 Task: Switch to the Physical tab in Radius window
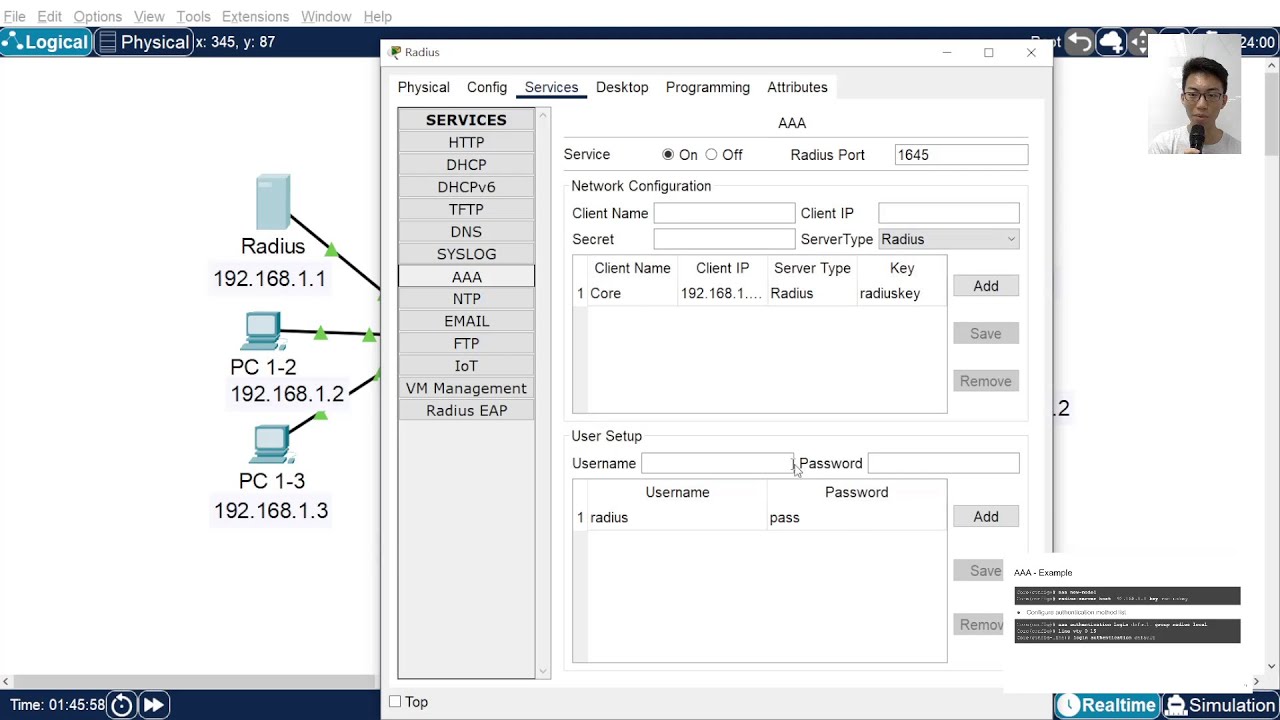click(423, 87)
